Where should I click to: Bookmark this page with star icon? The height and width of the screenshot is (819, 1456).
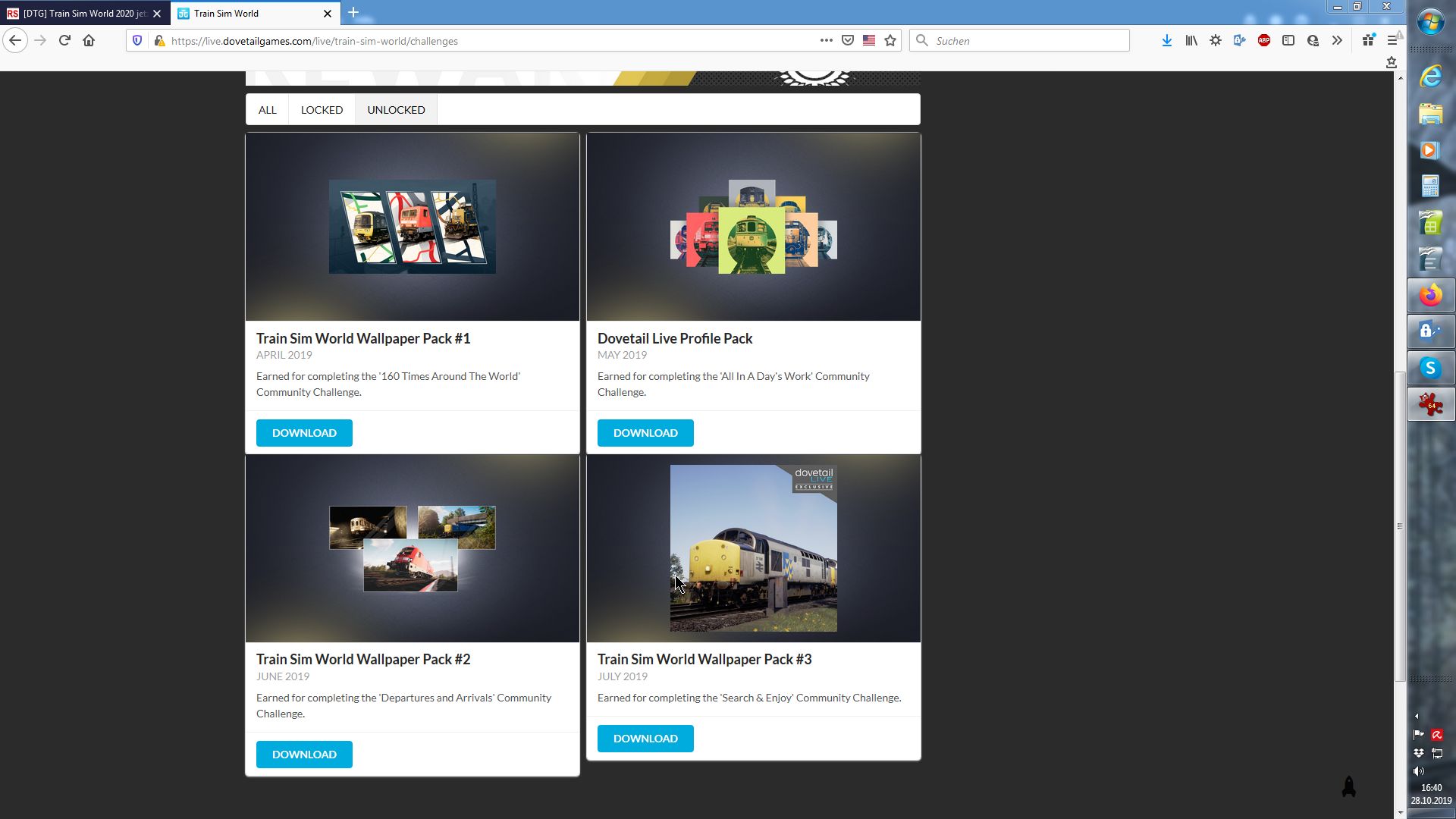[890, 41]
